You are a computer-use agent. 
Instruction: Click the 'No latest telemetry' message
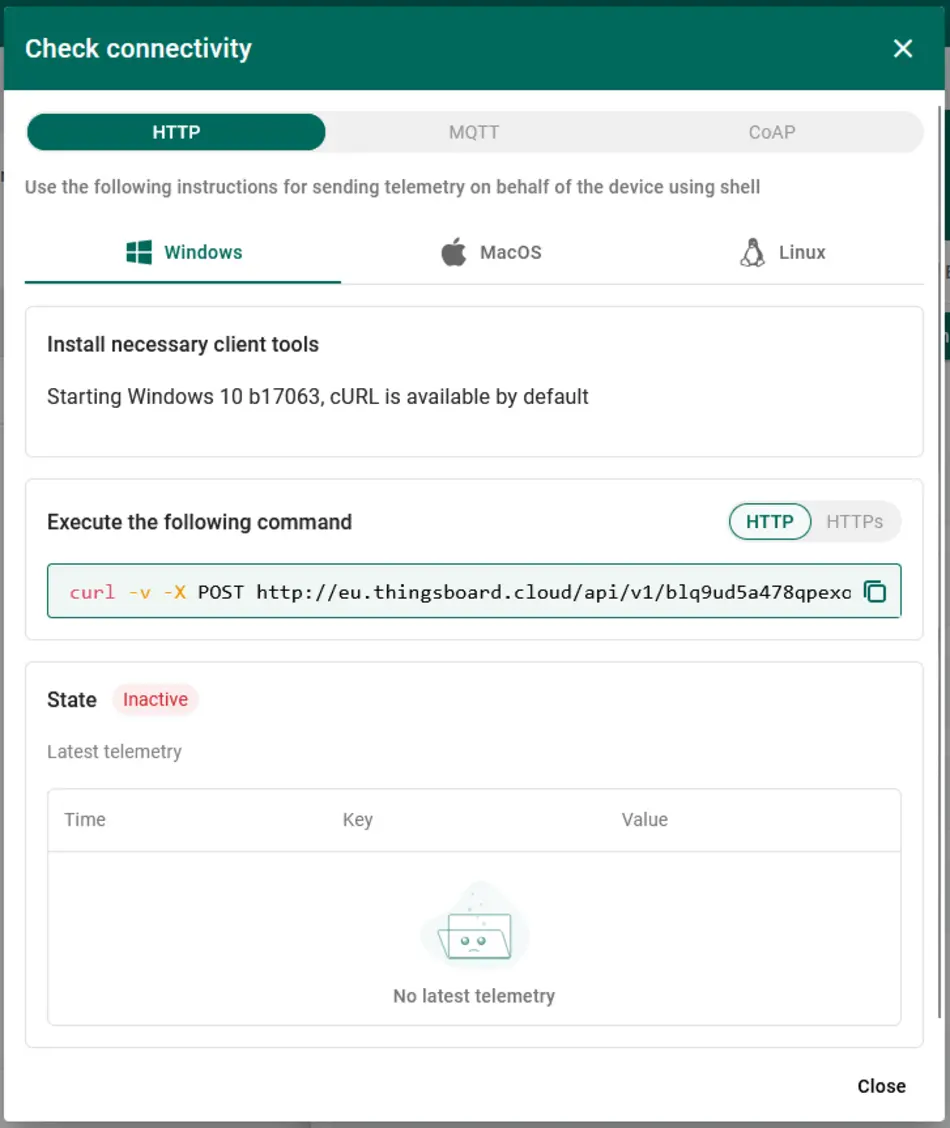(x=474, y=996)
